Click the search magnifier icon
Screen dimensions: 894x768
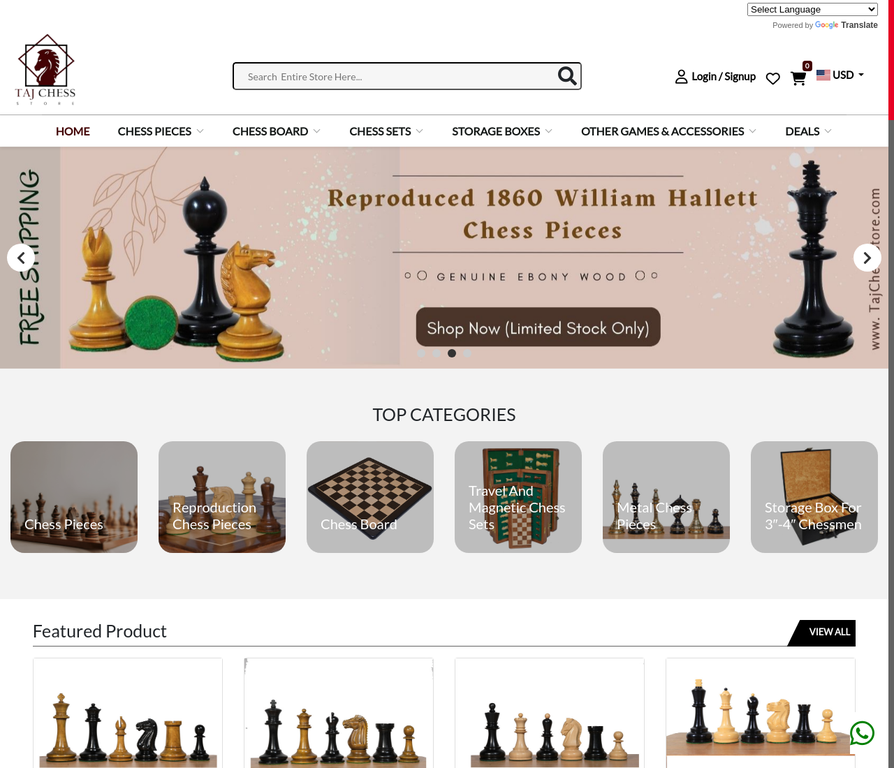pyautogui.click(x=567, y=76)
